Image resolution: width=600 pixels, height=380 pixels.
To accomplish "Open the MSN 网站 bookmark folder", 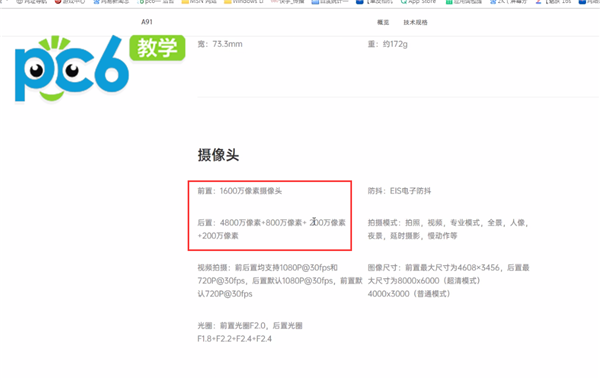I will click(x=199, y=2).
